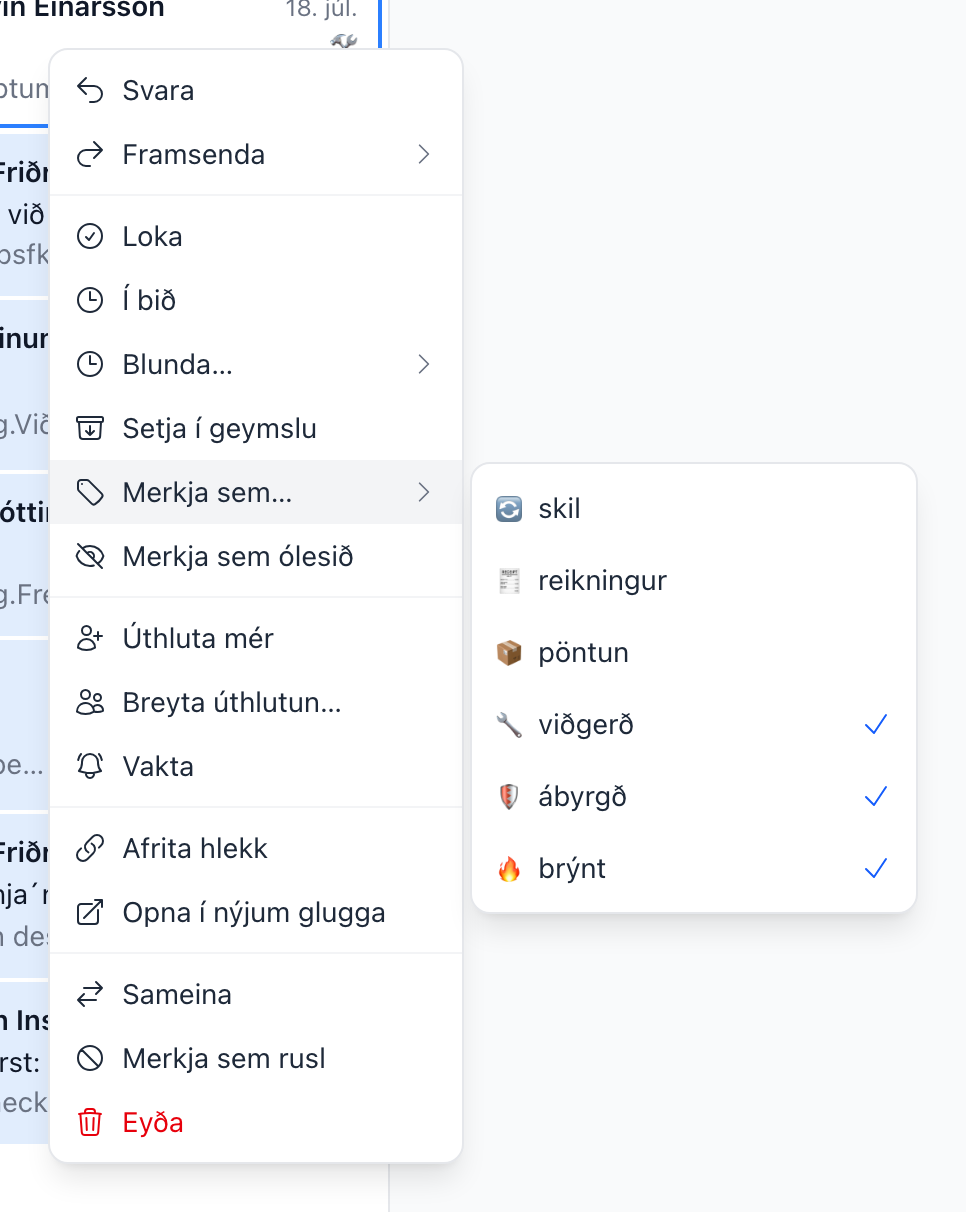This screenshot has height=1212, width=966.
Task: Click the forward arrow icon beside Framsenda
Action: pyautogui.click(x=90, y=155)
